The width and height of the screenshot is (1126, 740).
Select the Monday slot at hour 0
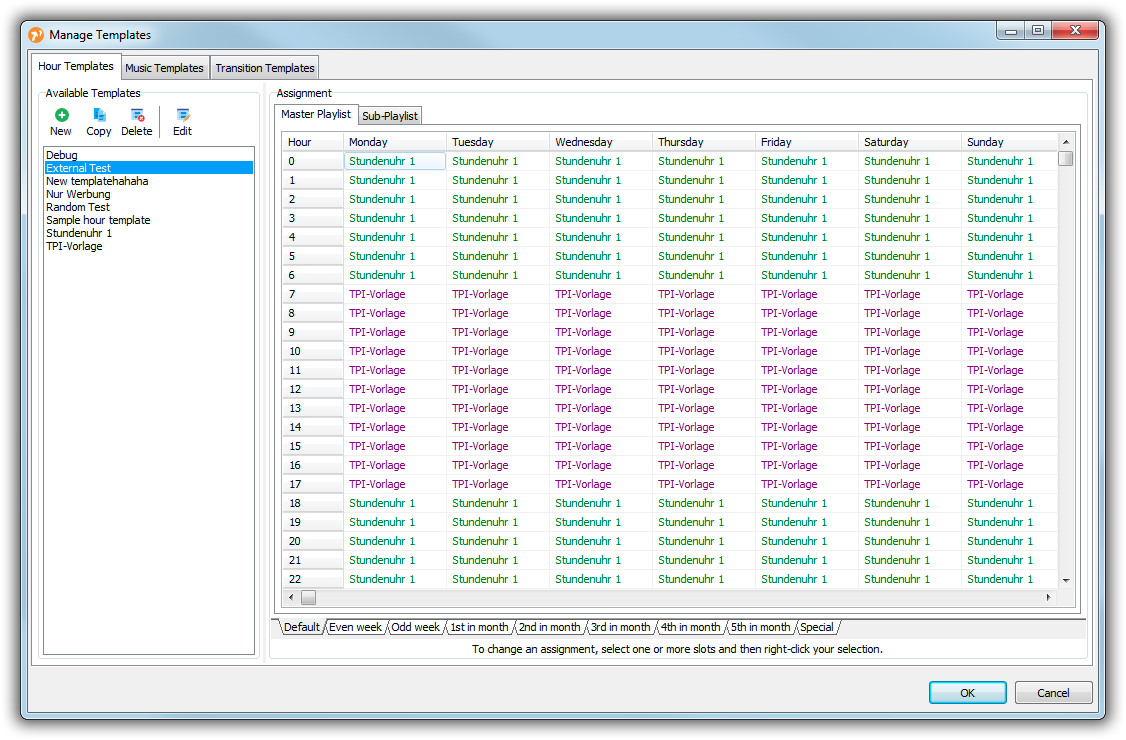[395, 161]
